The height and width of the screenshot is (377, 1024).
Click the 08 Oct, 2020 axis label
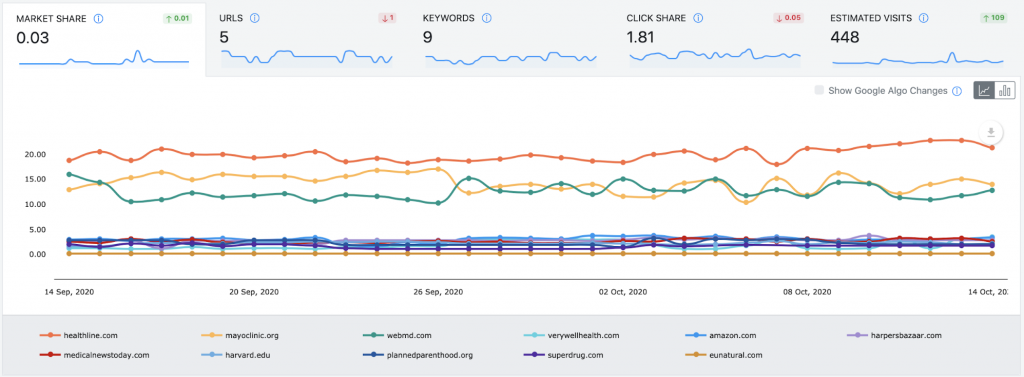click(806, 291)
